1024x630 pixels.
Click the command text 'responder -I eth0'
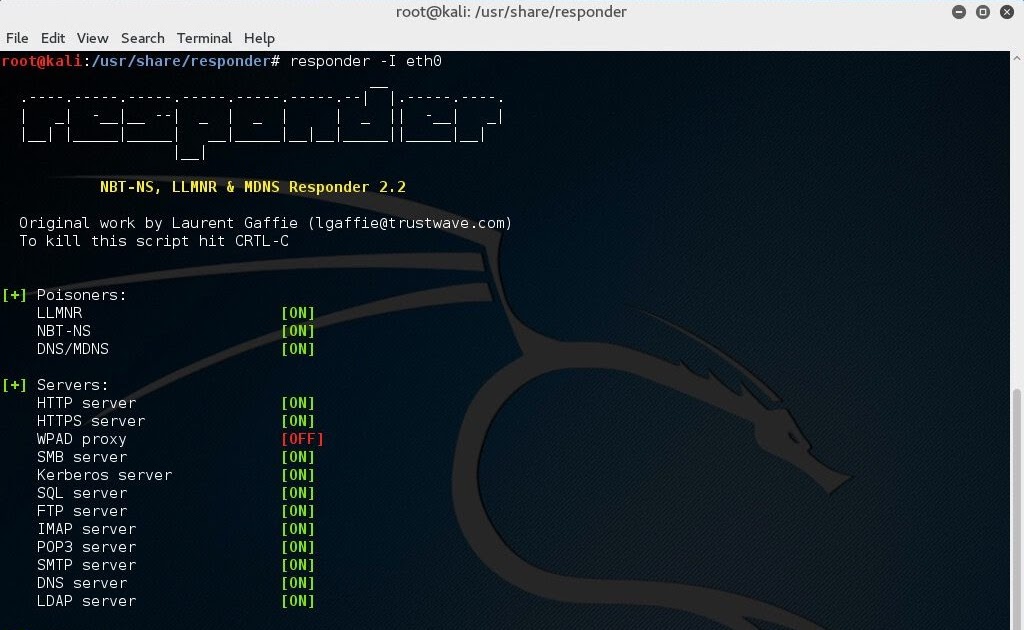(x=366, y=61)
